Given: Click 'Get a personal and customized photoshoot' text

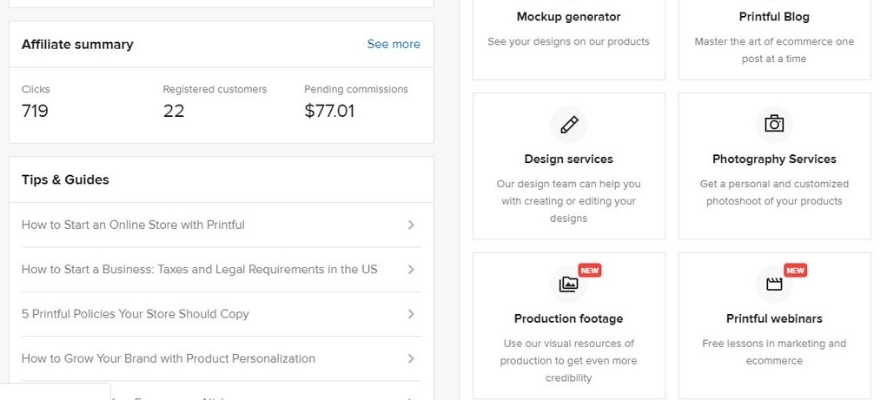Looking at the screenshot, I should coord(774,192).
